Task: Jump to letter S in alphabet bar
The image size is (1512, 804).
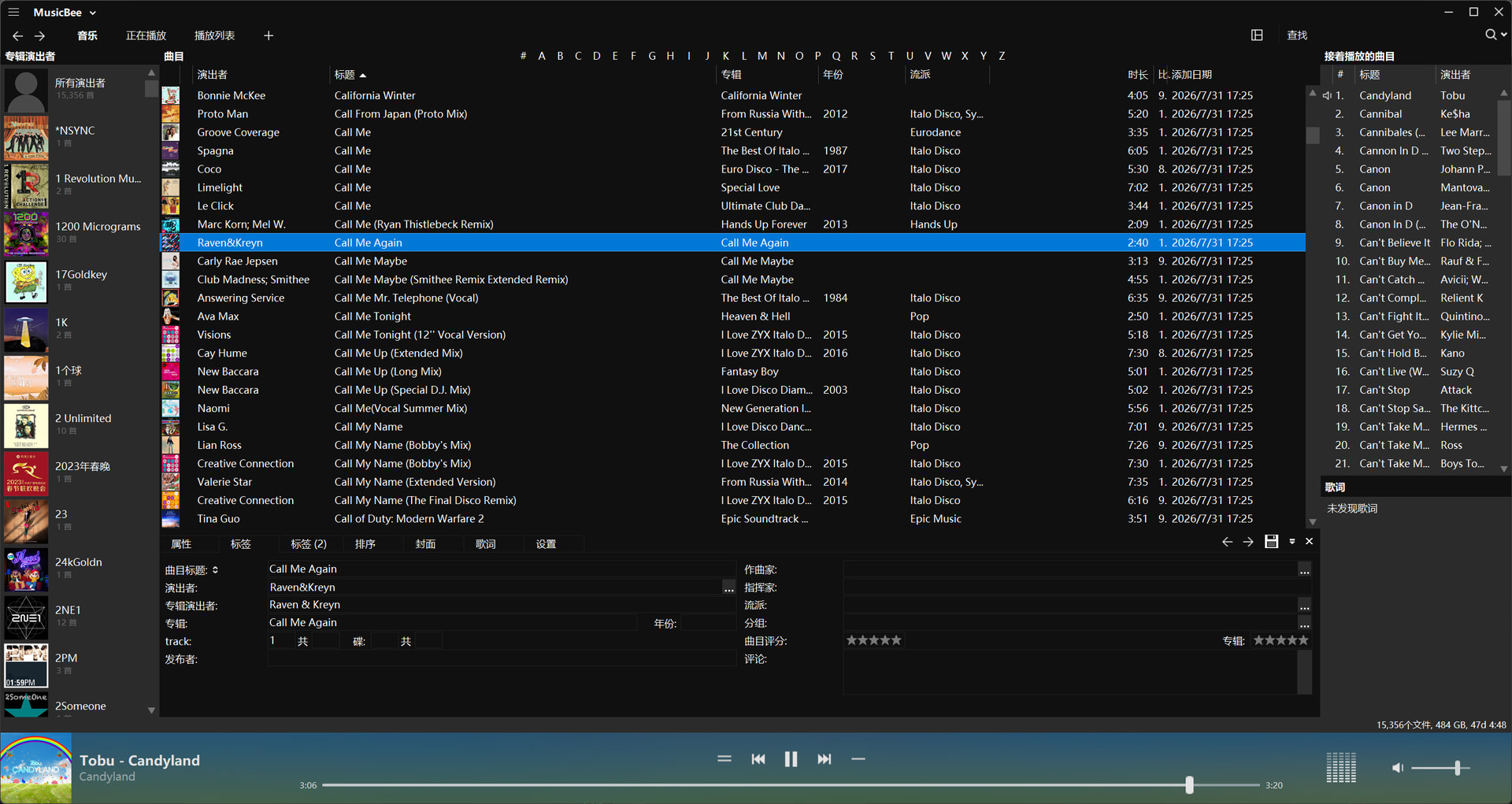Action: pos(873,56)
